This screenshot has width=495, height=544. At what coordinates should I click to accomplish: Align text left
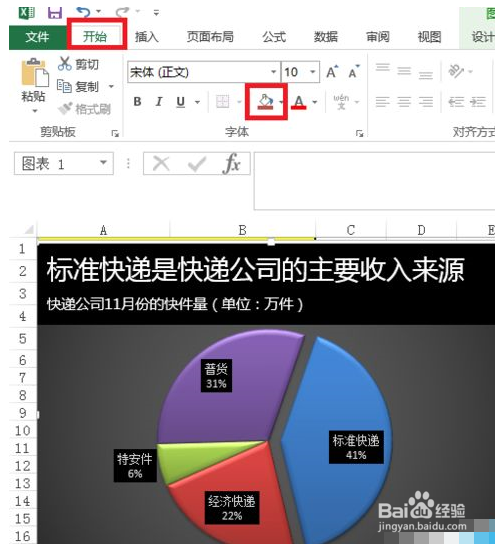point(383,102)
